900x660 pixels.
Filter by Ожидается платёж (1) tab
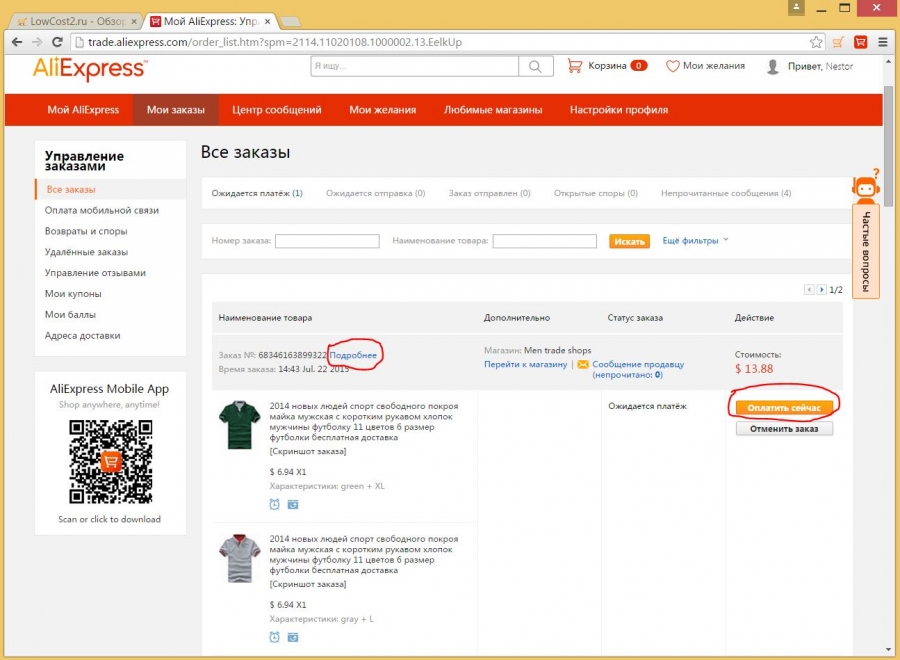(x=257, y=193)
